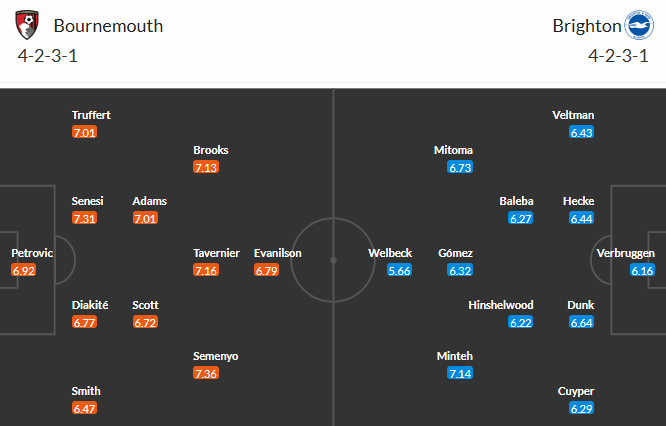Image resolution: width=666 pixels, height=426 pixels.
Task: Click Dunk's 6.64 rating badge
Action: [x=581, y=322]
